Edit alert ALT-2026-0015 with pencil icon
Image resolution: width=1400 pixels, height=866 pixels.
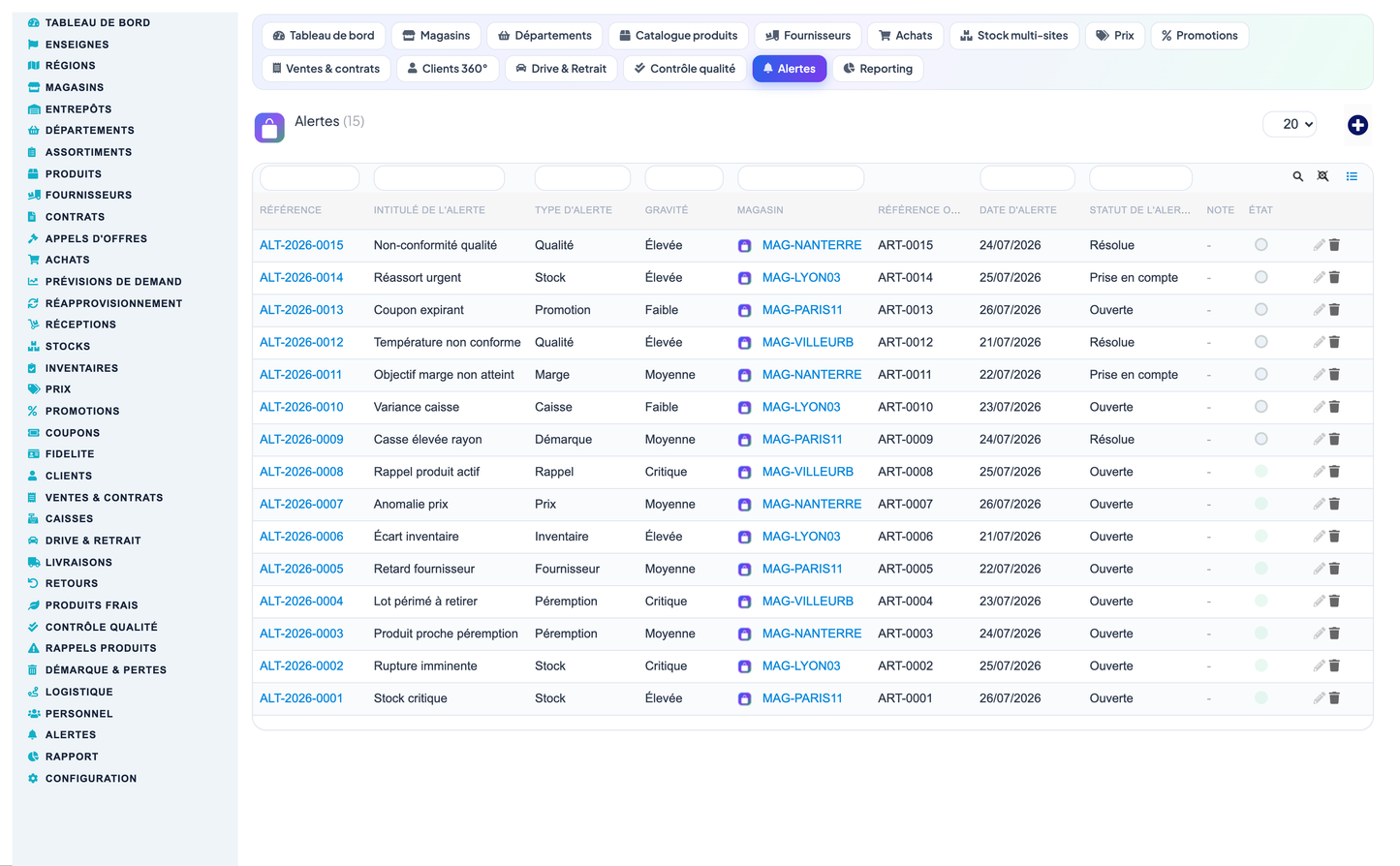[x=1319, y=245]
